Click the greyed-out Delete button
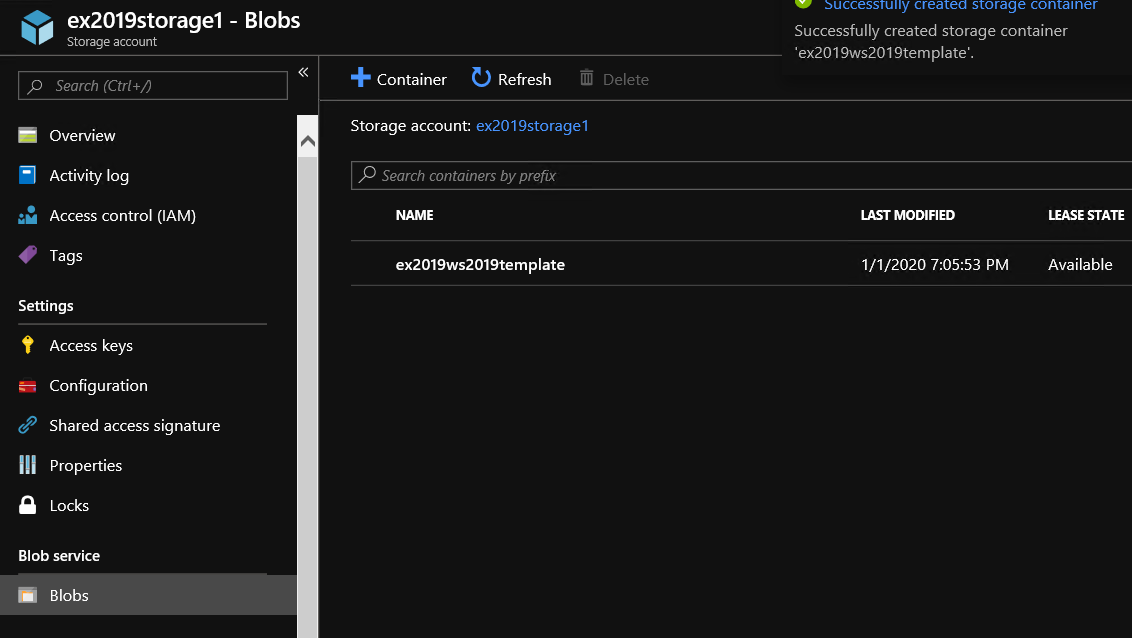 click(x=614, y=79)
